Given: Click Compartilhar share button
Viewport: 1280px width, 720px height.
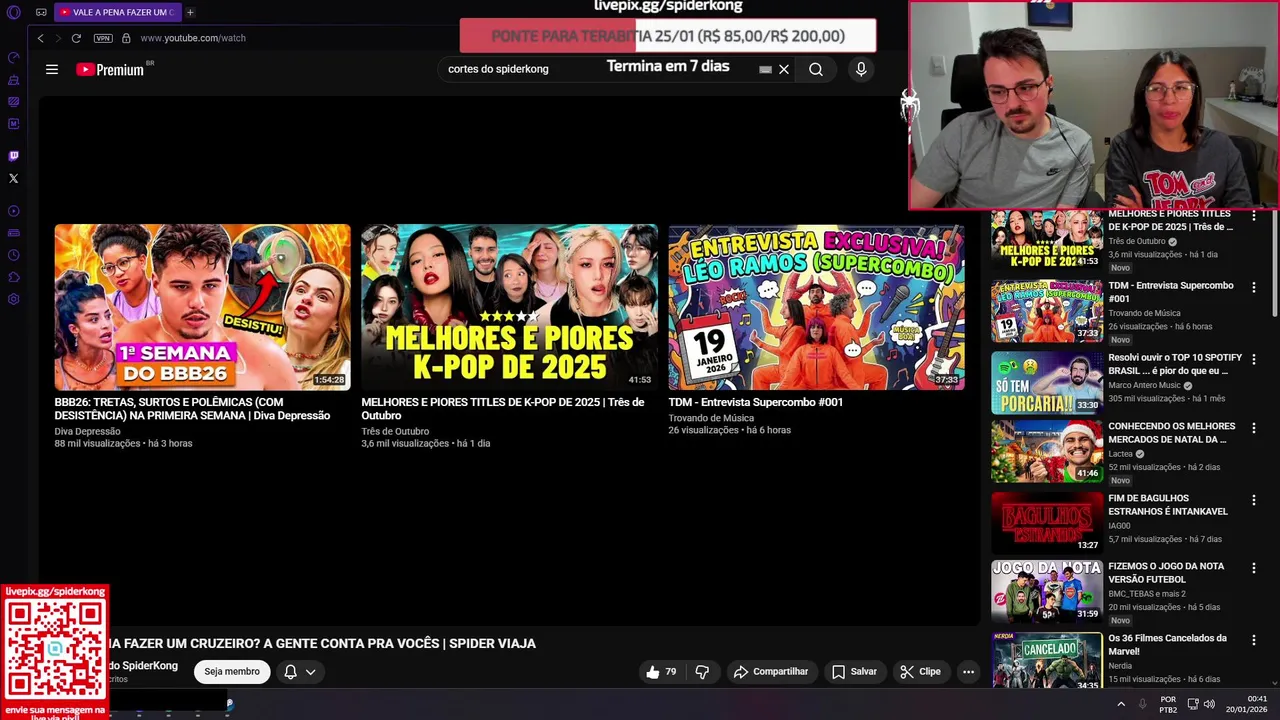Looking at the screenshot, I should (x=770, y=672).
